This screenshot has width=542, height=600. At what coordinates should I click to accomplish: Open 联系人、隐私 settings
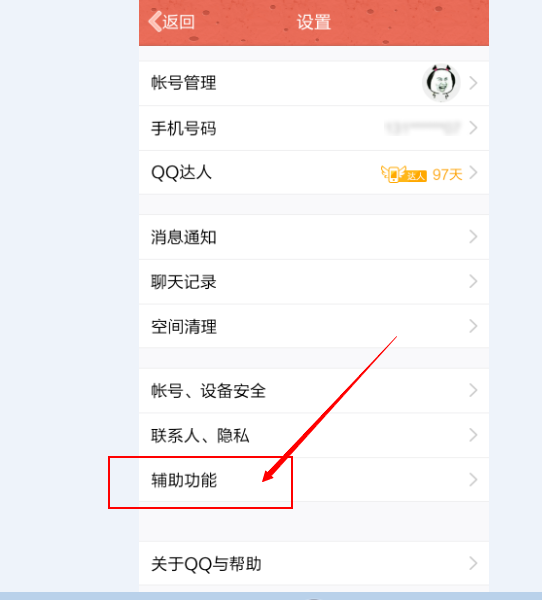[314, 435]
